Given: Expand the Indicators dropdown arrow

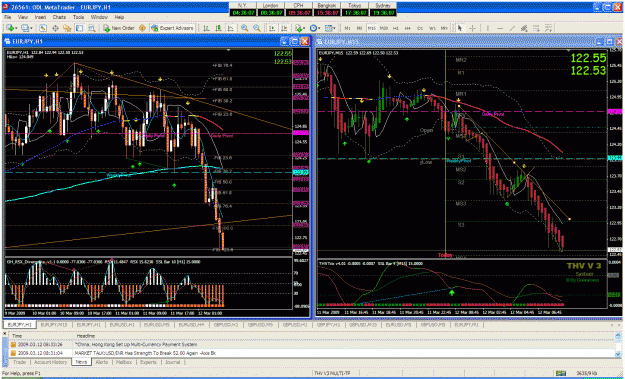Looking at the screenshot, I should coord(305,28).
